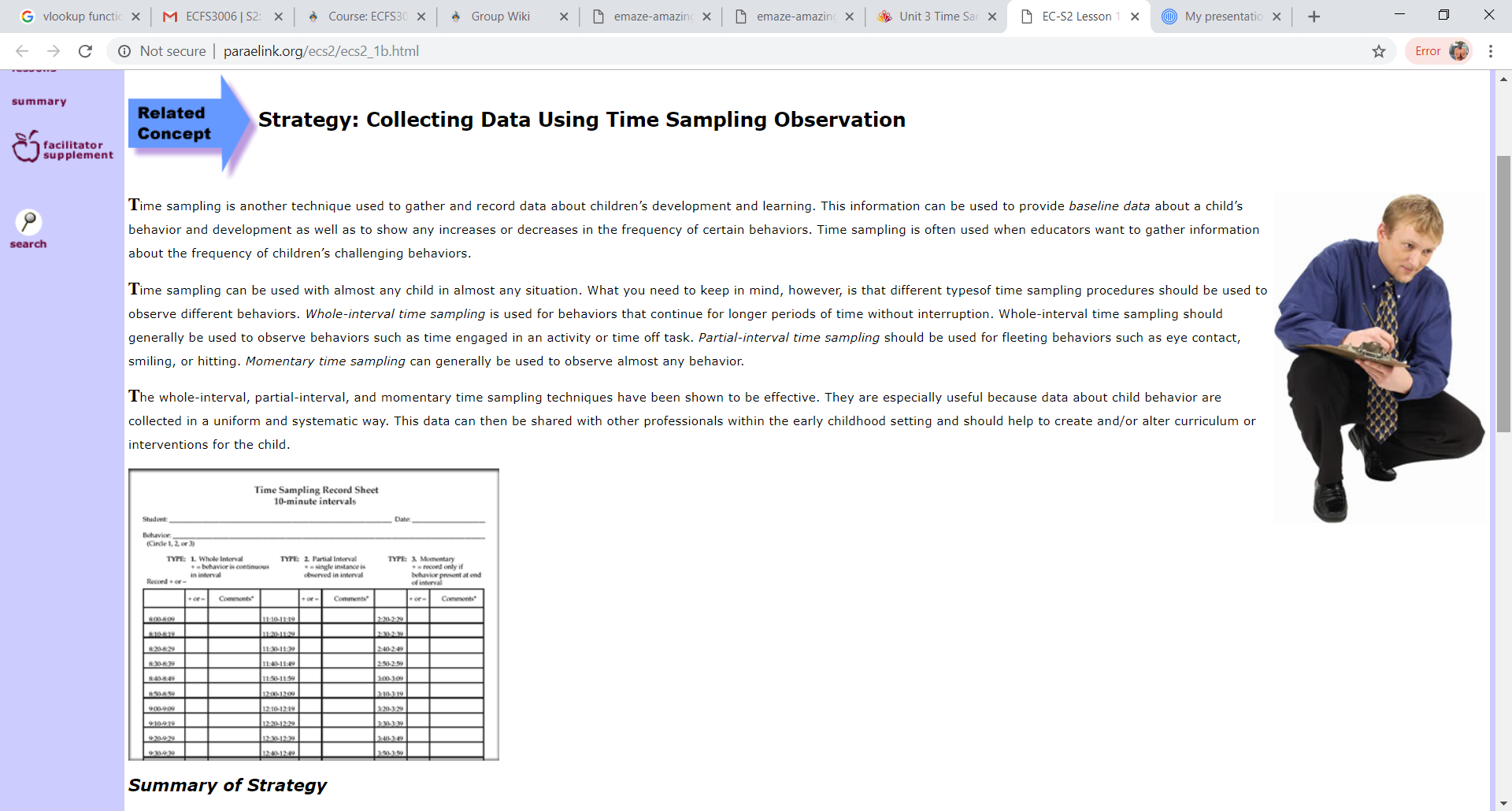This screenshot has width=1512, height=811.
Task: Toggle window maximize state
Action: pyautogui.click(x=1444, y=14)
